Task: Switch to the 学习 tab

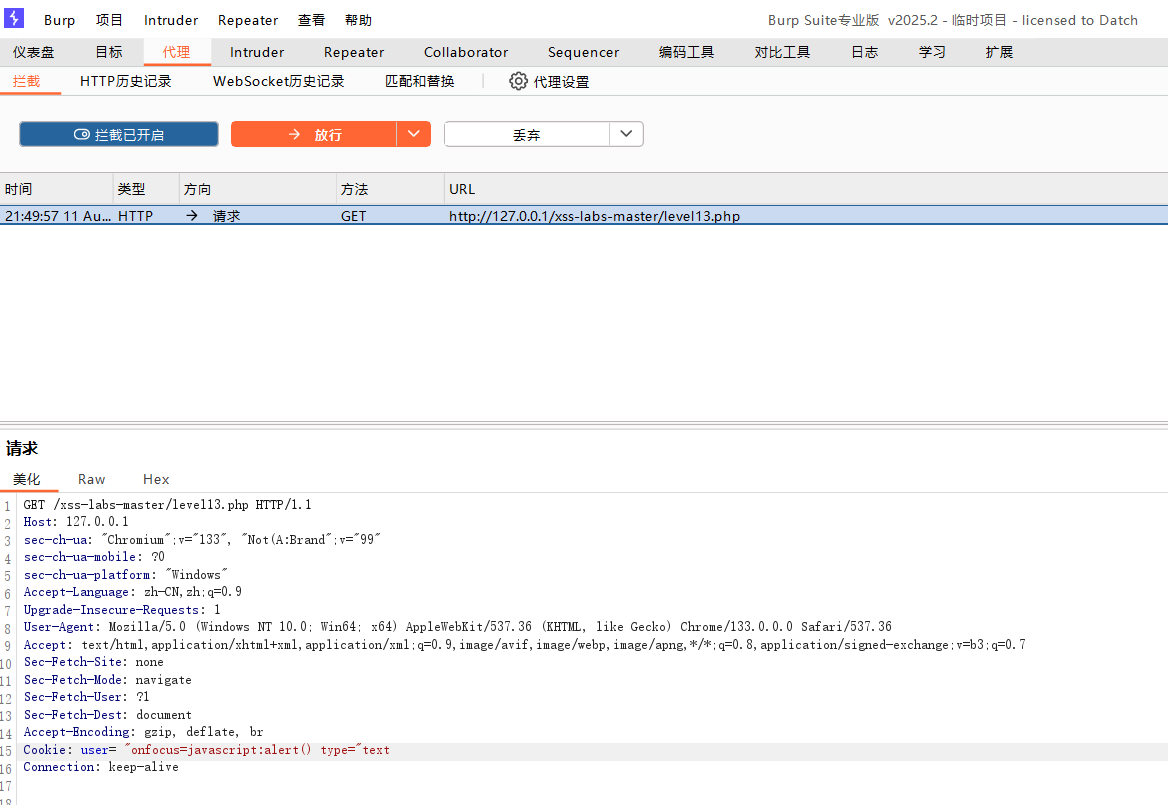Action: coord(932,52)
